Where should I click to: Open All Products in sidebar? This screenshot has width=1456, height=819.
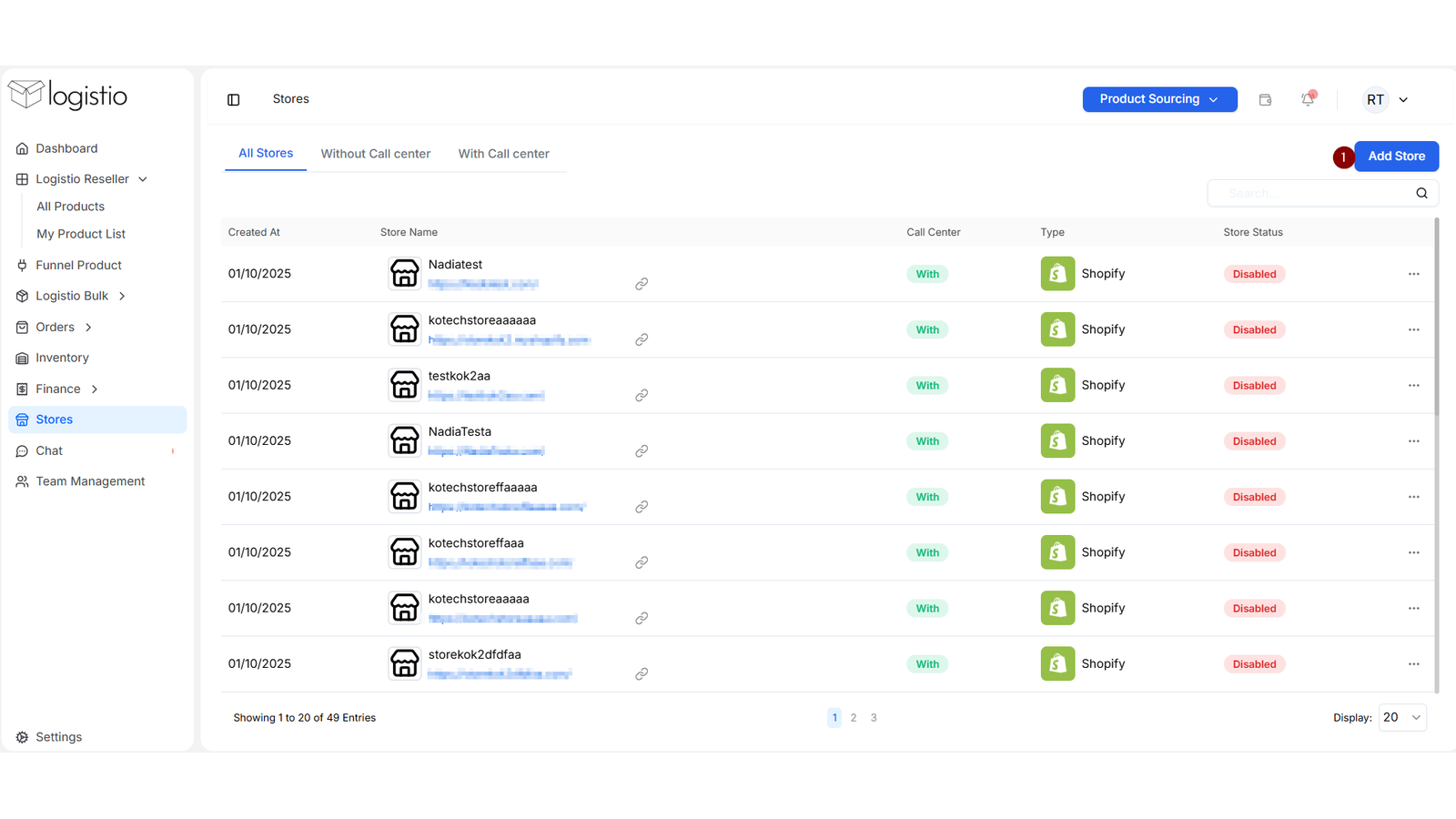pyautogui.click(x=71, y=207)
